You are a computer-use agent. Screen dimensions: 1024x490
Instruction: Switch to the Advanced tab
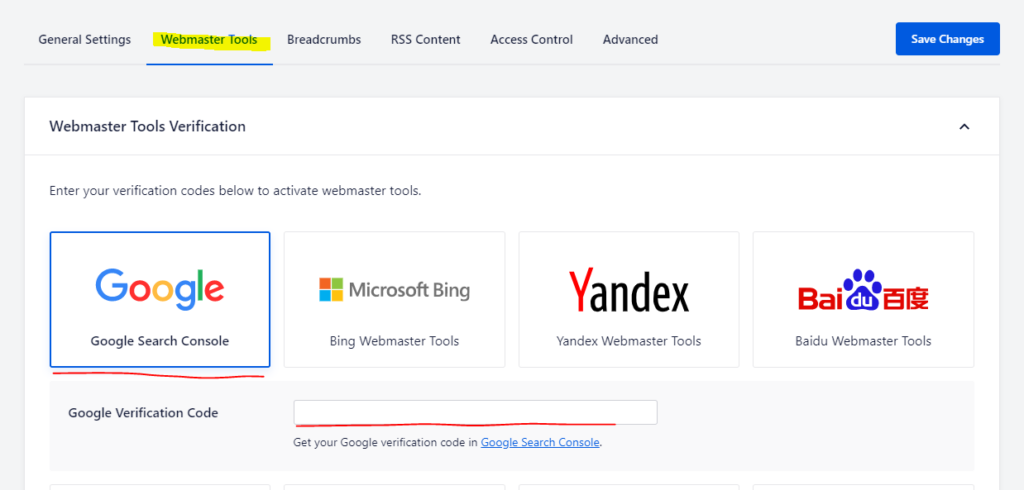pos(630,40)
